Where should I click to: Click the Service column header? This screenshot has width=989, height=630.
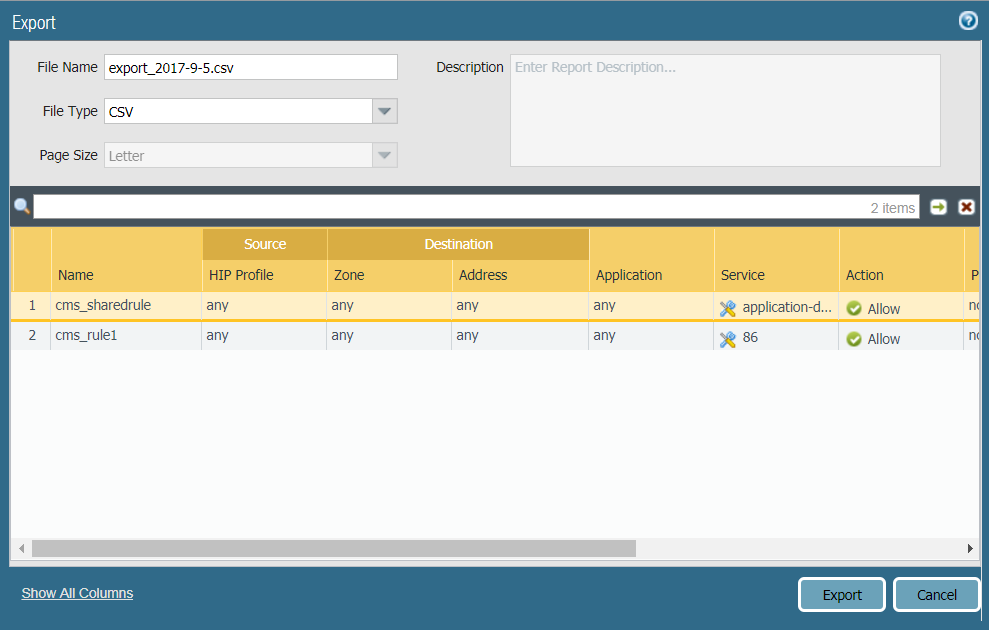[776, 275]
